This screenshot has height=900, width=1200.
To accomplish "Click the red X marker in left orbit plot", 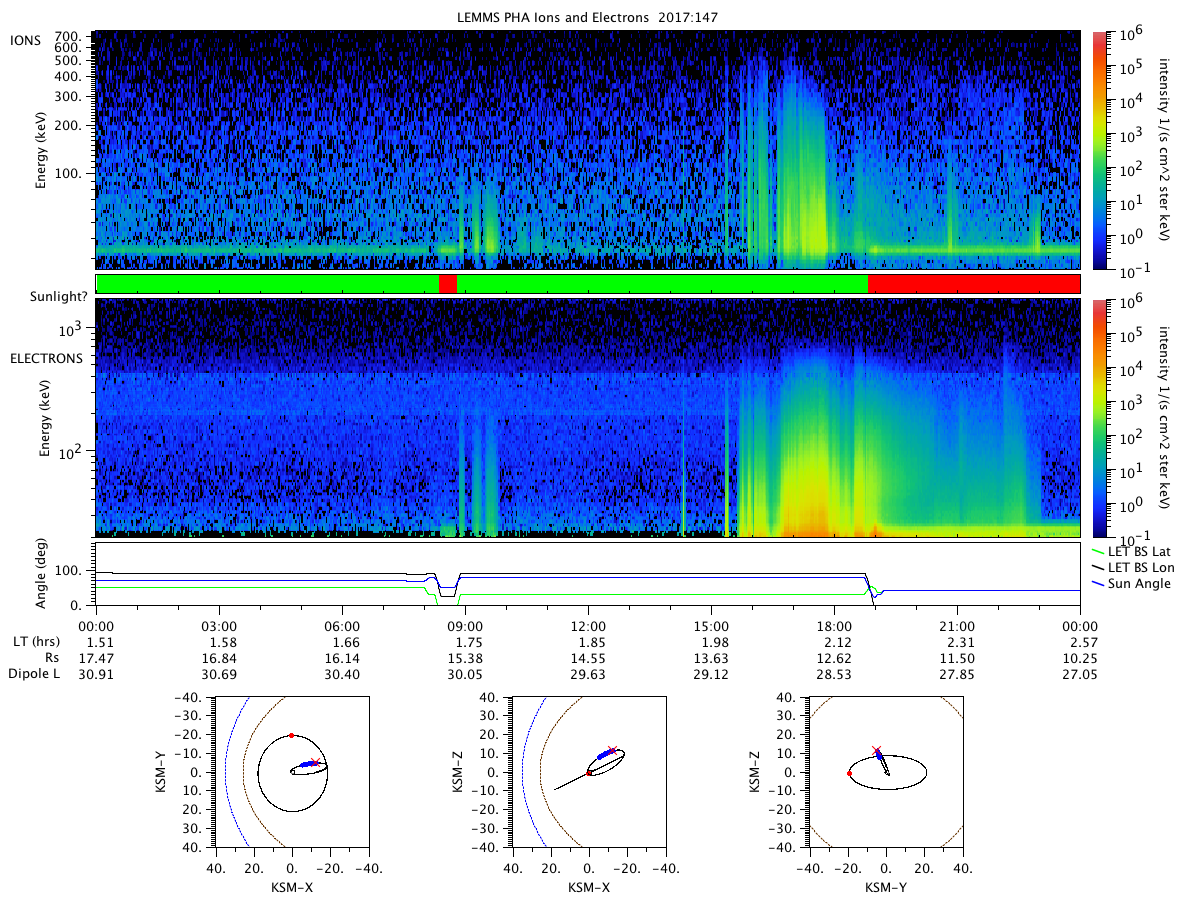I will coord(316,762).
